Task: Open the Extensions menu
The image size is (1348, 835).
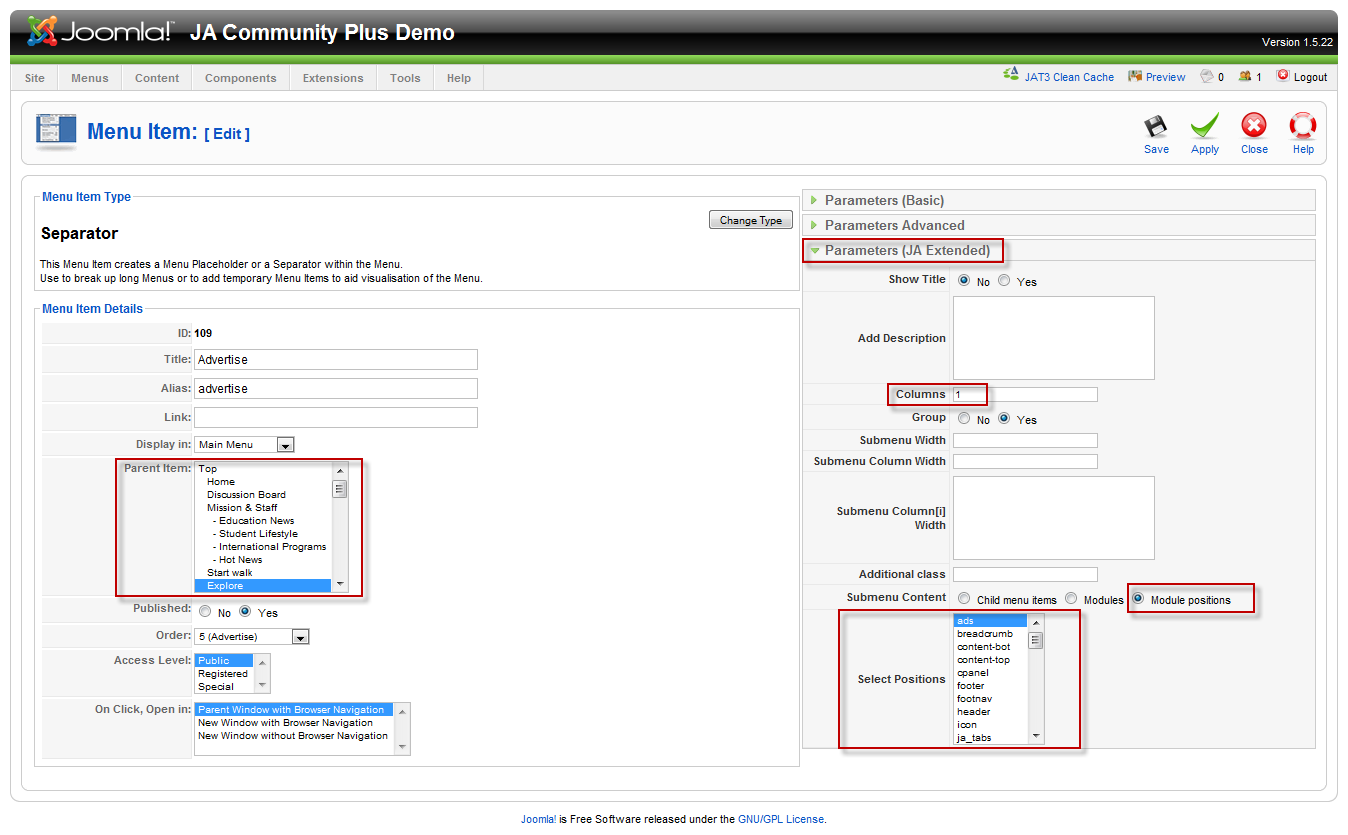Action: coord(333,78)
